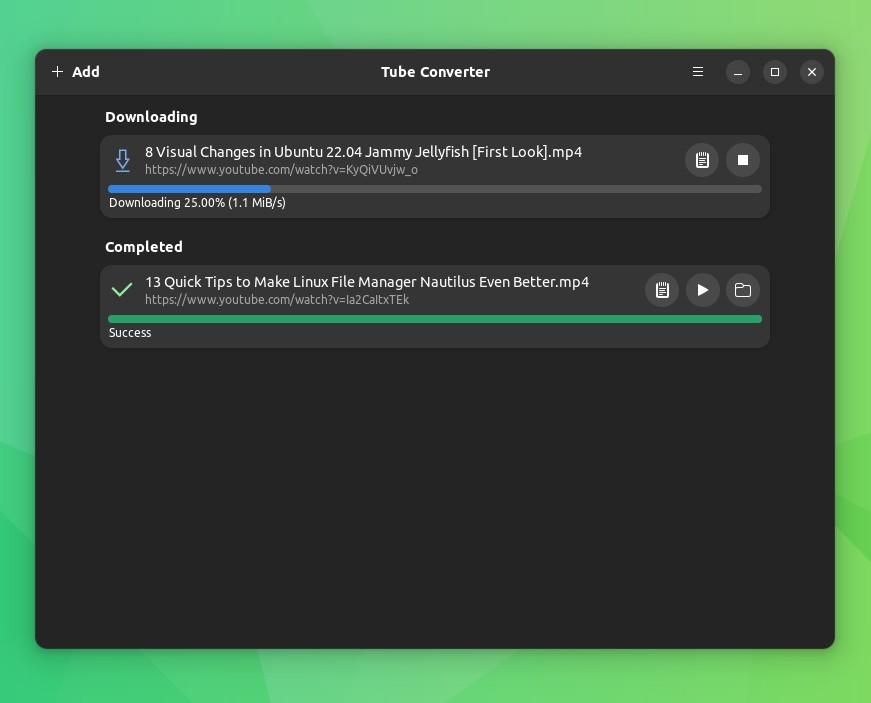Click the Downloading 25.00% status text

pos(196,202)
